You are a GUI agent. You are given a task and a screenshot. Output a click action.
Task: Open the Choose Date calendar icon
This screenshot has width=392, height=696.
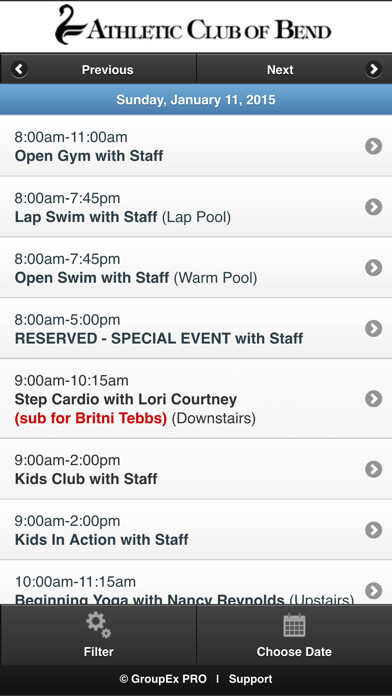click(294, 625)
